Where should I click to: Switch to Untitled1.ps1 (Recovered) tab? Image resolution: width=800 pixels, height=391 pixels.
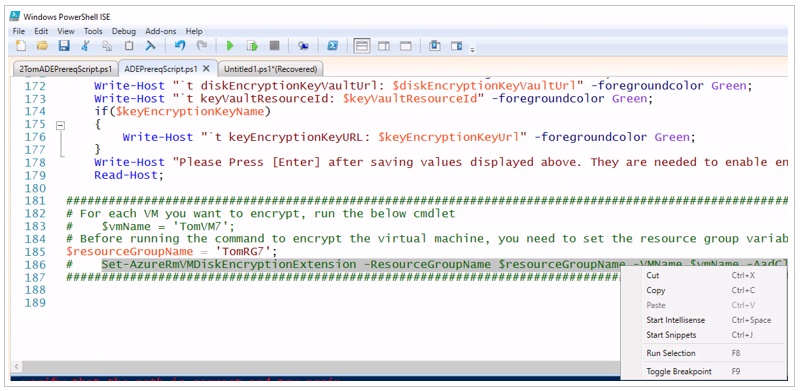click(270, 69)
